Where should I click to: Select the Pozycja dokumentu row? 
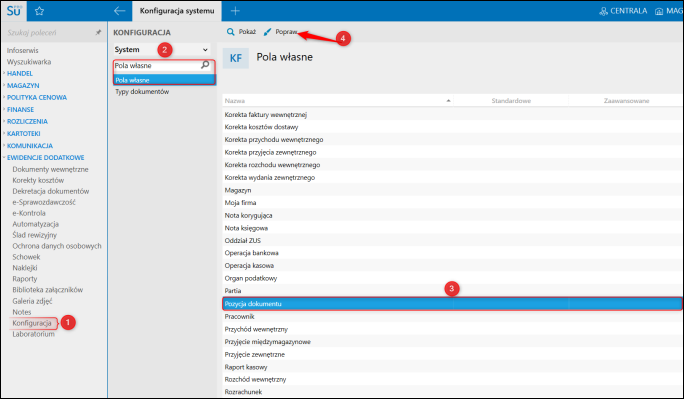pyautogui.click(x=452, y=304)
